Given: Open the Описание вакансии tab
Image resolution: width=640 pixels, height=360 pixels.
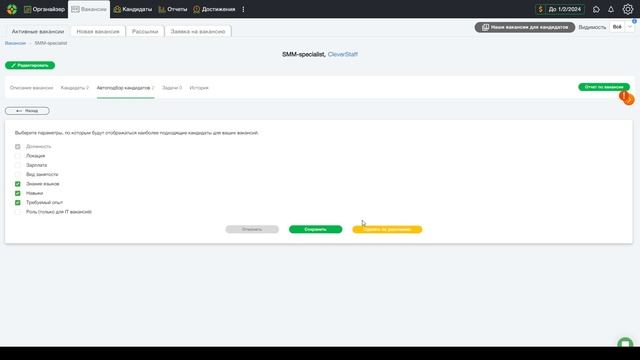Looking at the screenshot, I should 31,88.
